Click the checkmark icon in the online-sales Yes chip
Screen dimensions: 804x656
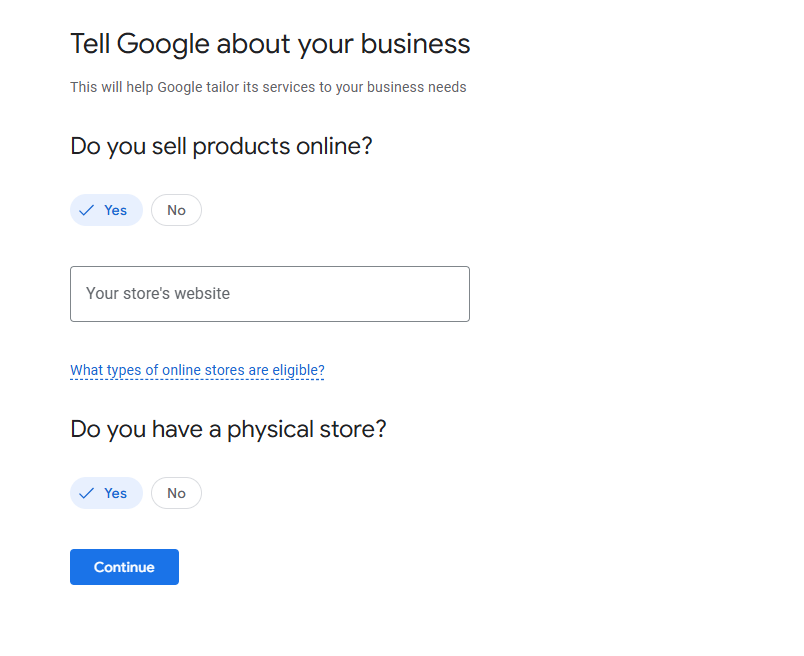pos(87,210)
